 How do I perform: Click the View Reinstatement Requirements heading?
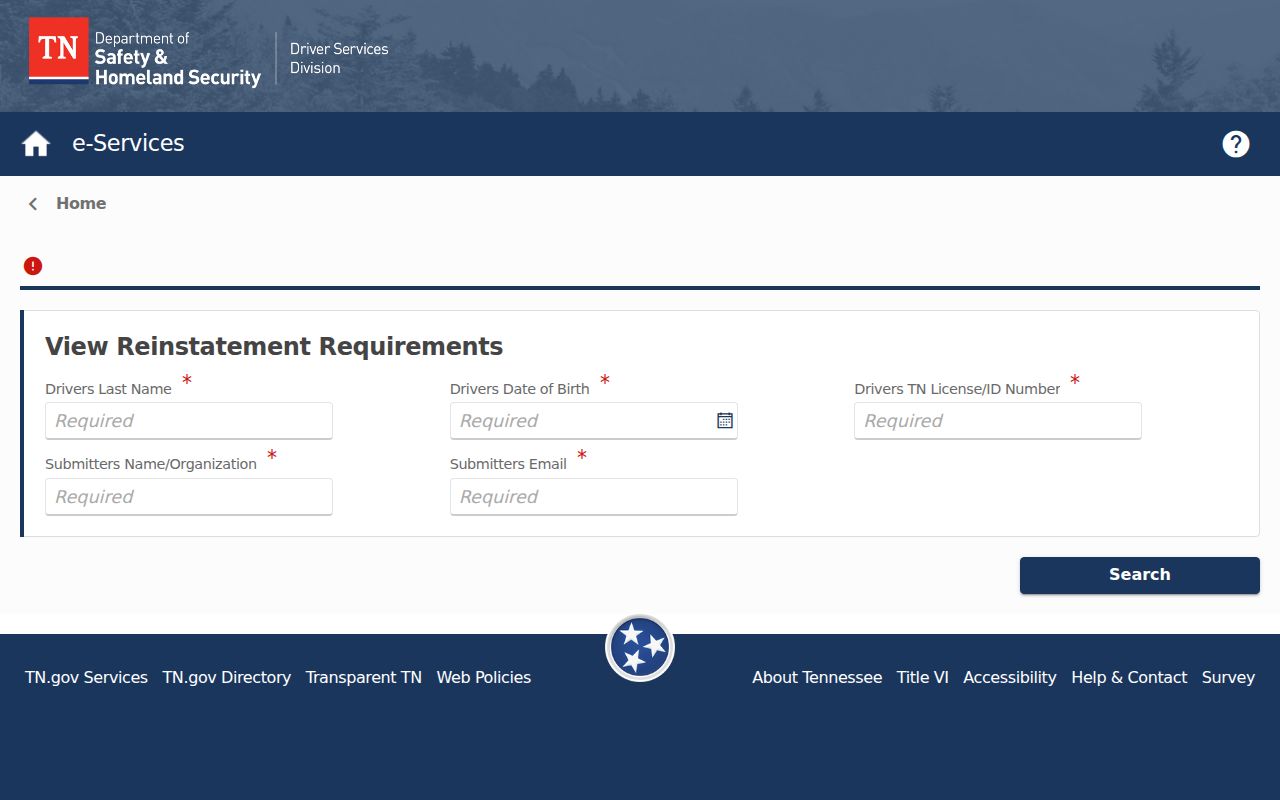click(274, 347)
